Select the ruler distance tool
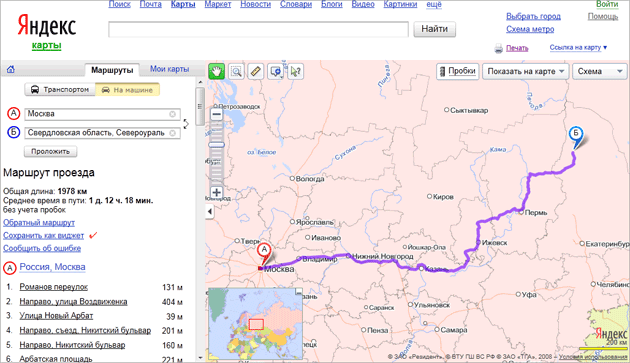This screenshot has width=630, height=363. coord(256,72)
